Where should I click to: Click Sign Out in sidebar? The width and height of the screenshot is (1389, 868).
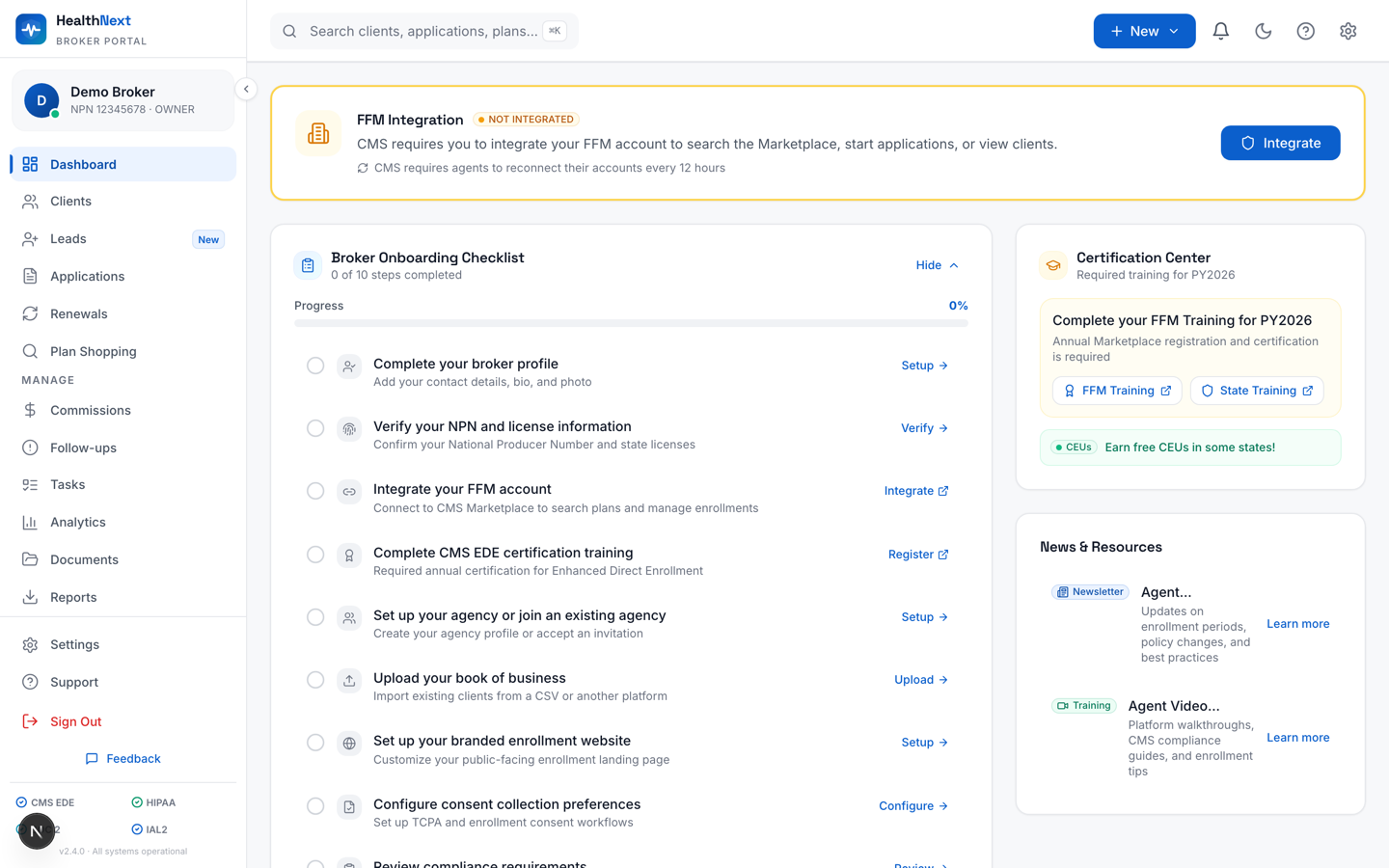click(123, 721)
